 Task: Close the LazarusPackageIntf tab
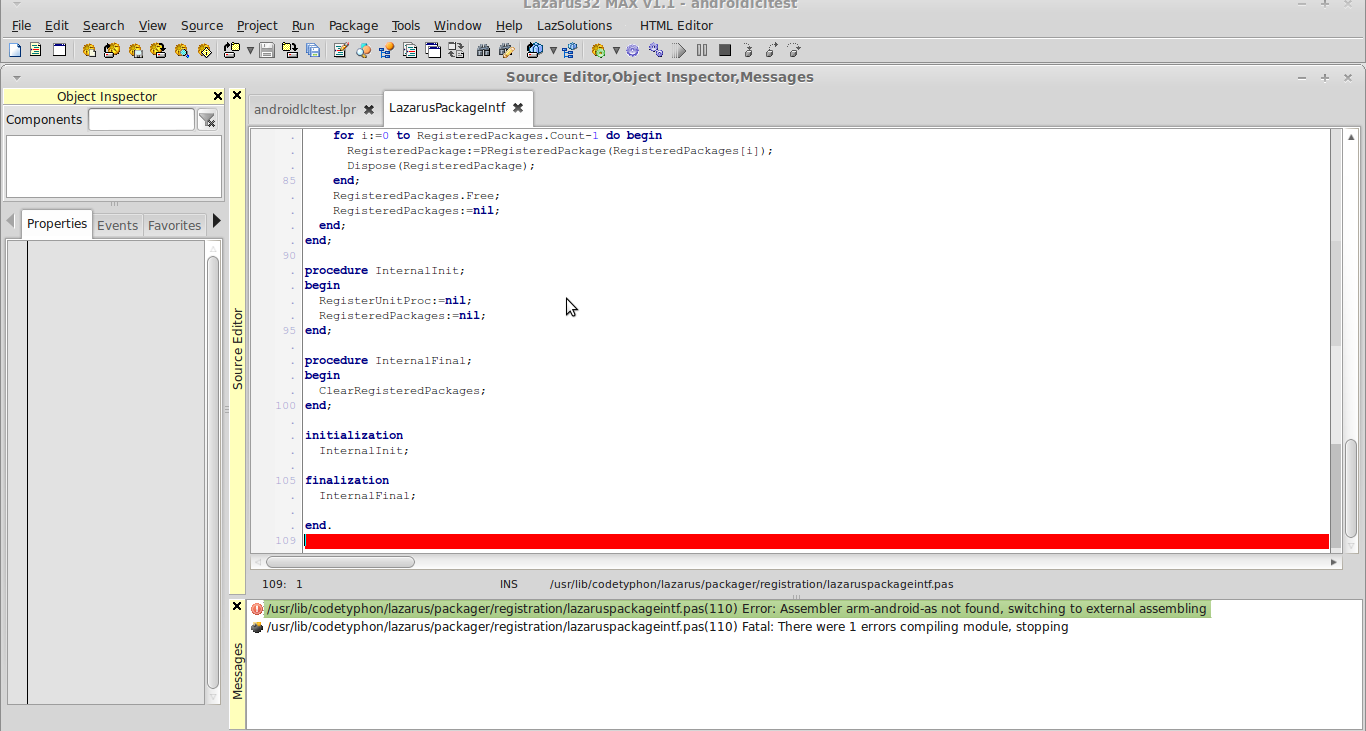(x=518, y=108)
